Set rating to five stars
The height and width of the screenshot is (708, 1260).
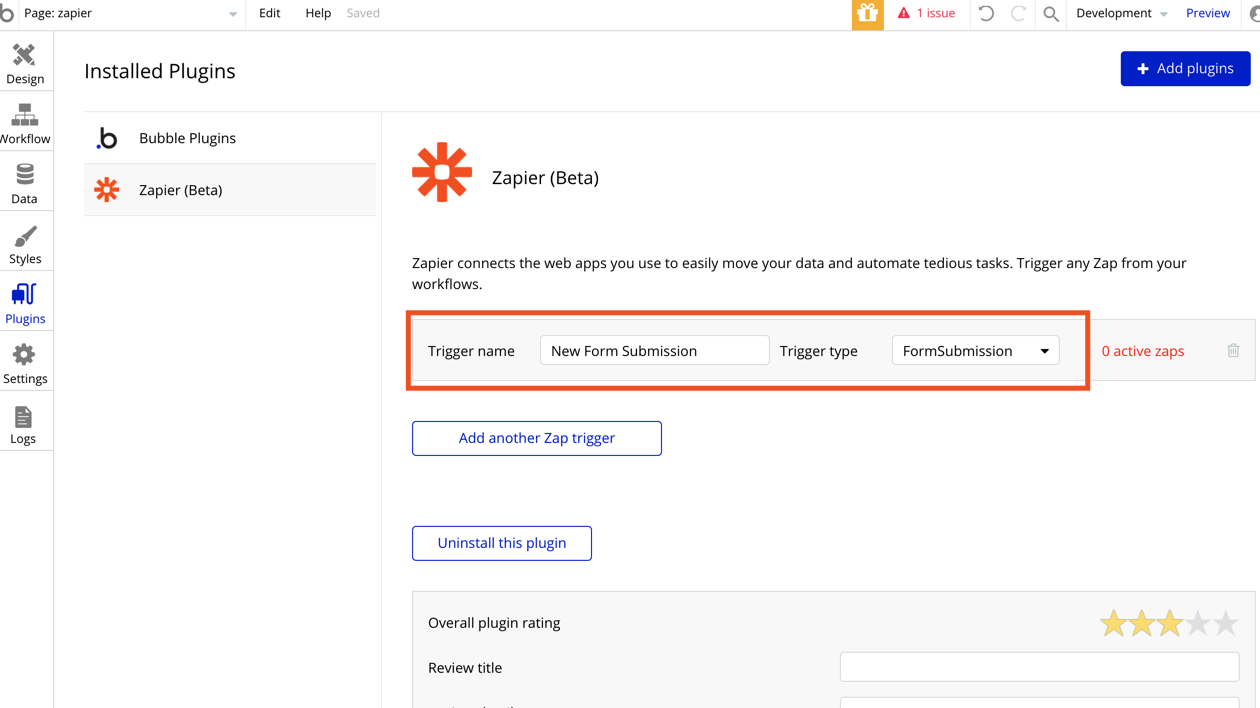[x=1225, y=624]
